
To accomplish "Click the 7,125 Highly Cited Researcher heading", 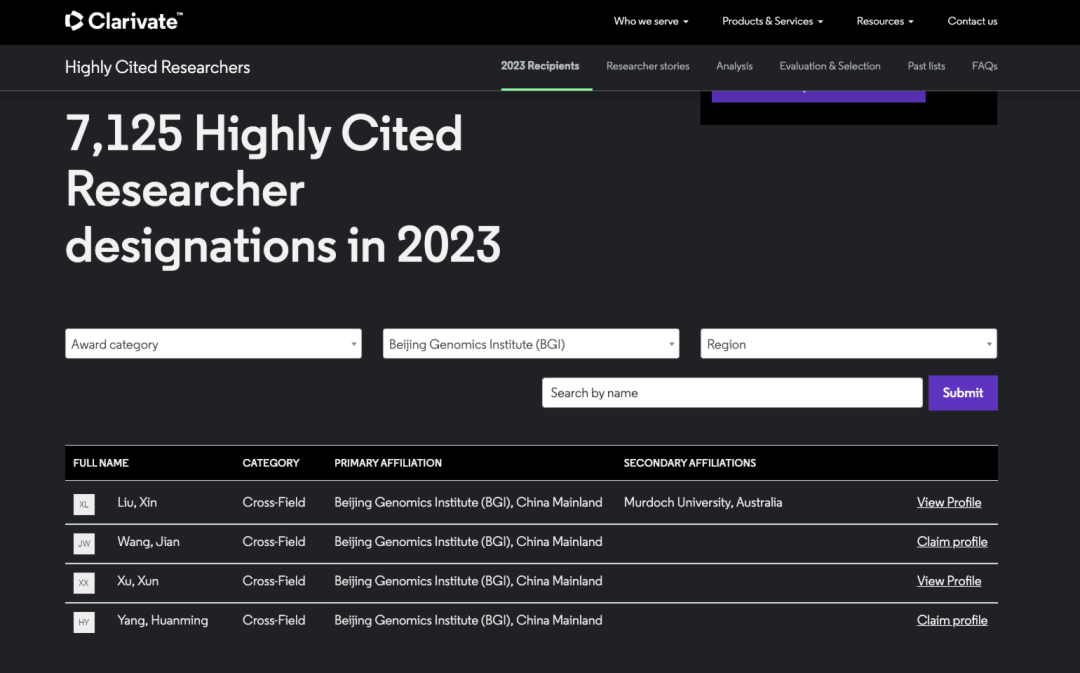I will pos(283,189).
